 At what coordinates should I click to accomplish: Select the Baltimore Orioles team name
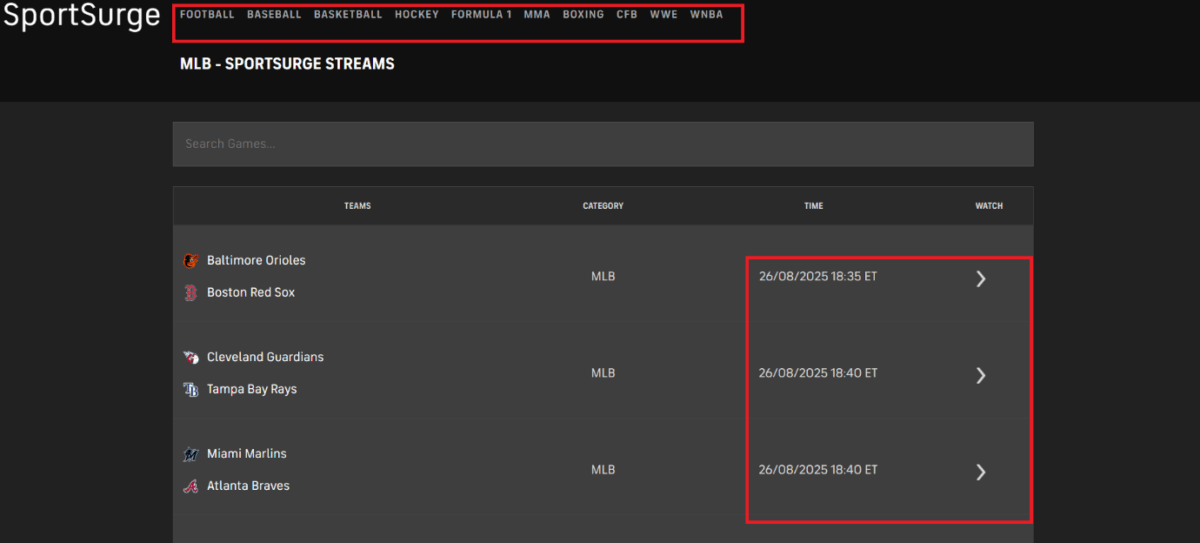pos(256,260)
